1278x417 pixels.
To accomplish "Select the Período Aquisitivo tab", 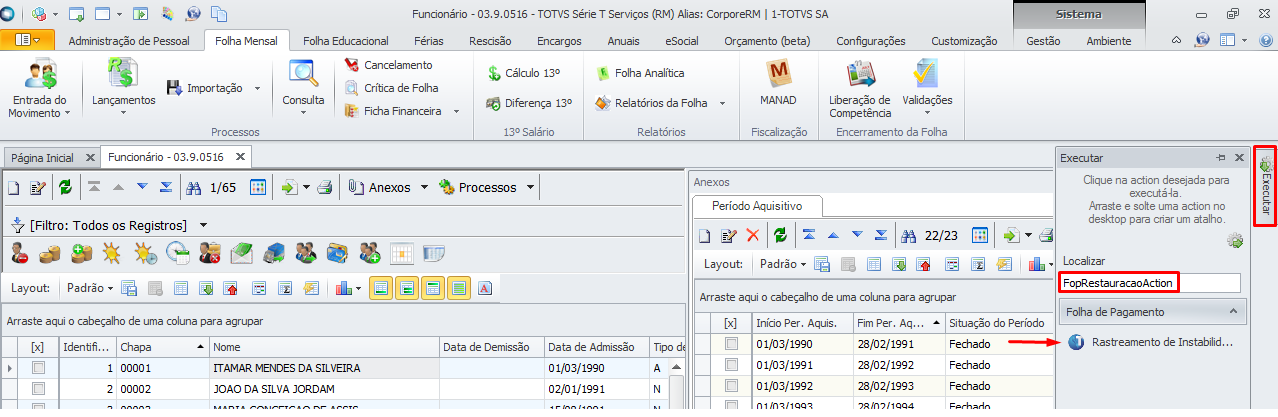I will pyautogui.click(x=757, y=206).
